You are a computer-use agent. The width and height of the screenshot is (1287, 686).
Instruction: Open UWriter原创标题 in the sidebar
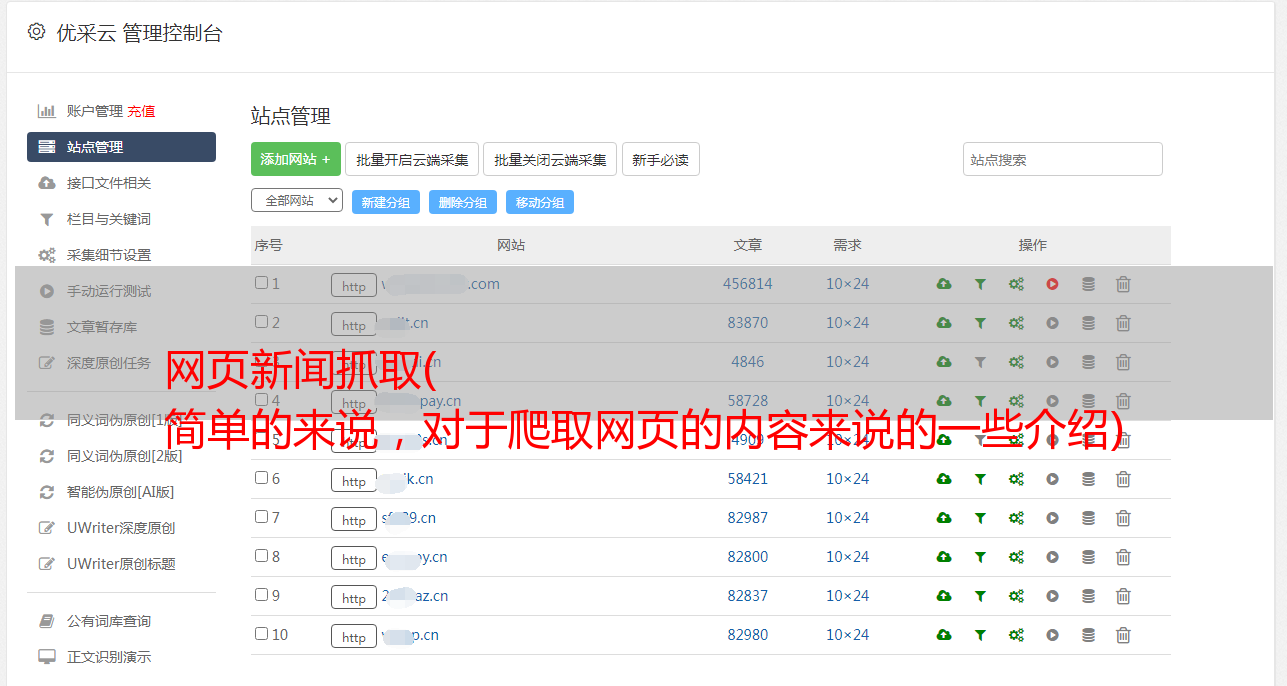click(x=121, y=564)
